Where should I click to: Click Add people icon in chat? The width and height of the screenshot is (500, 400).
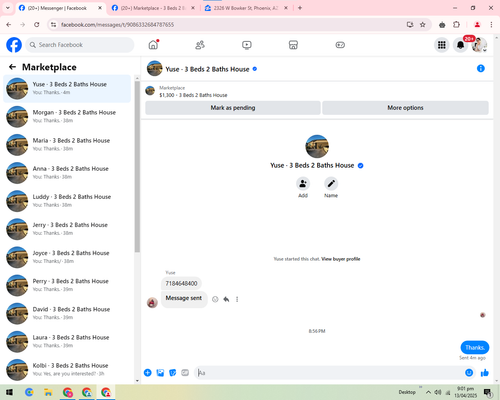point(303,184)
